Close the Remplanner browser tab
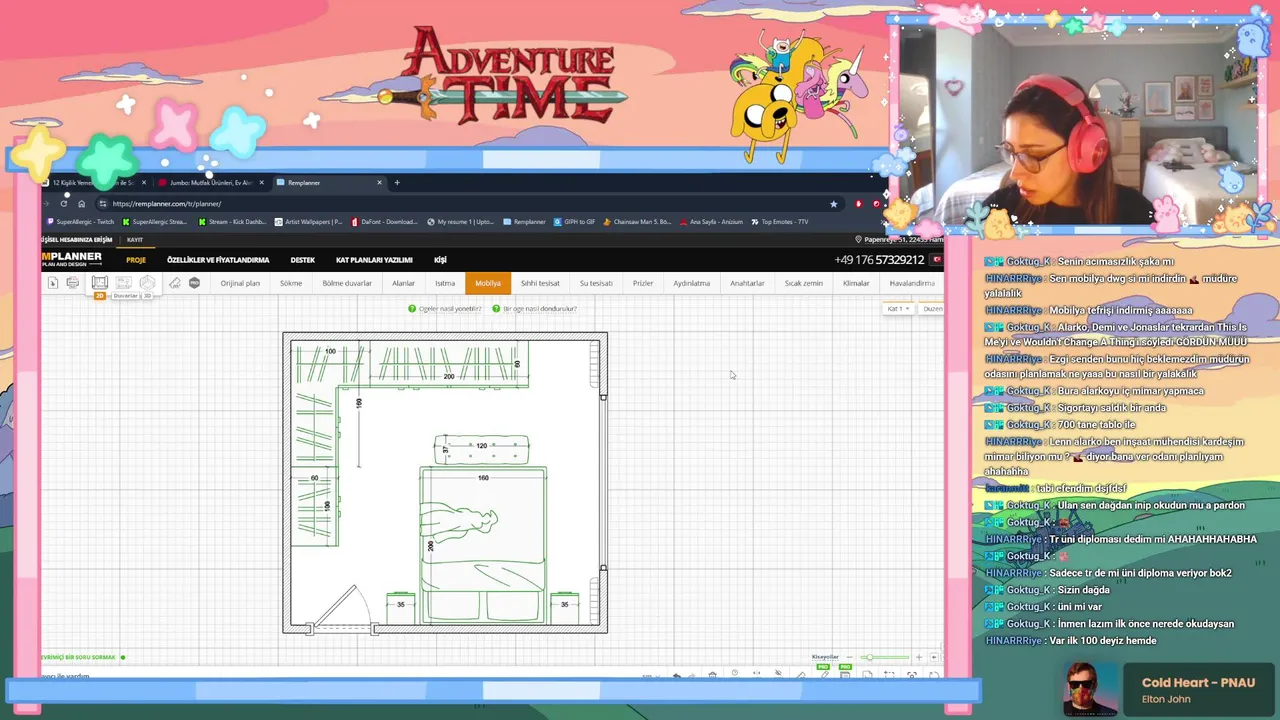The height and width of the screenshot is (720, 1280). 379,183
